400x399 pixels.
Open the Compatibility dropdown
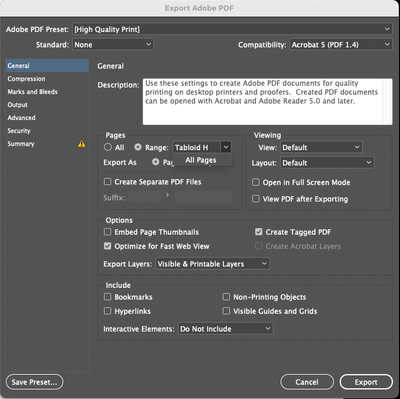340,45
